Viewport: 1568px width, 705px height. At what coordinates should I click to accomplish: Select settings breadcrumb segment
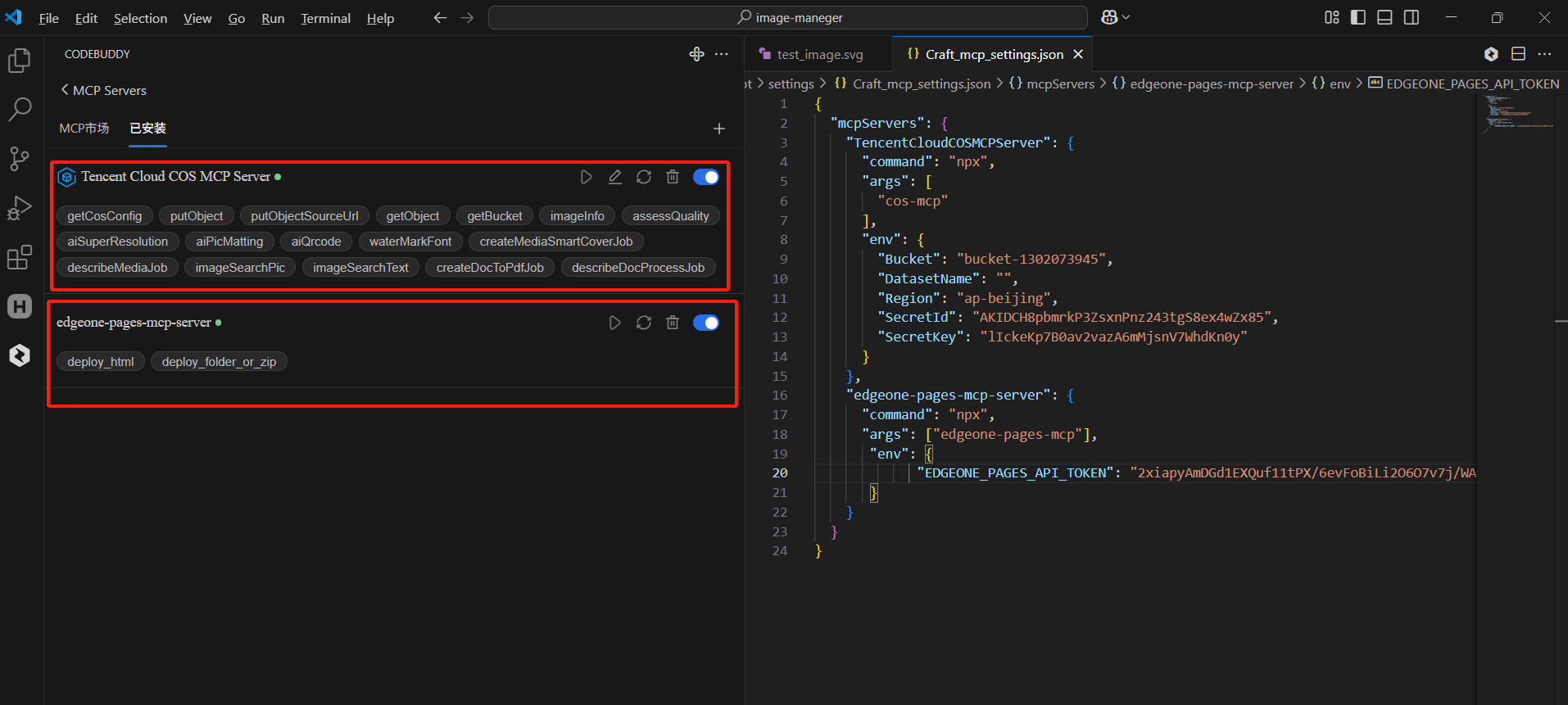pos(791,84)
